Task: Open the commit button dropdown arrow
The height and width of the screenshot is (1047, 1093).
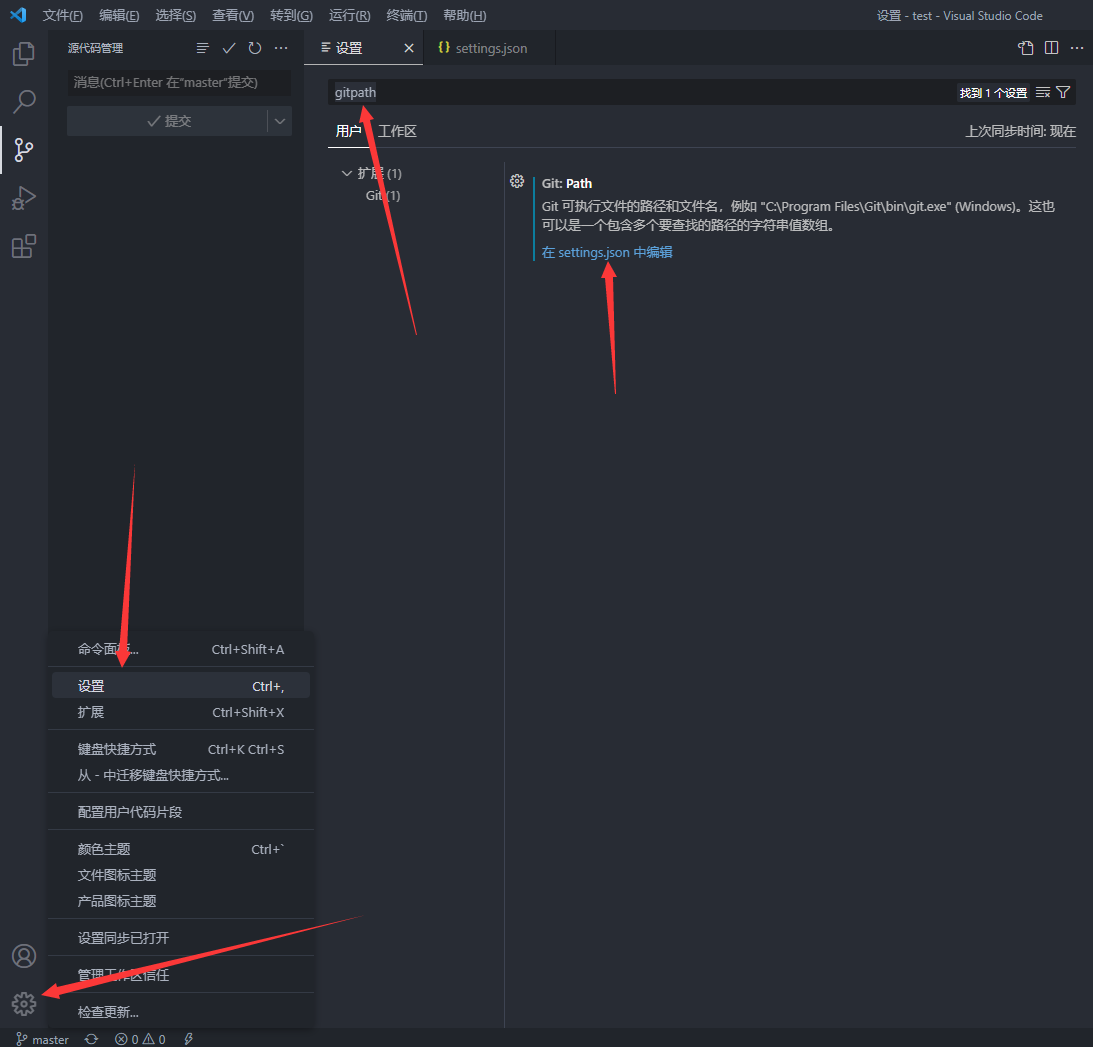Action: (x=280, y=121)
